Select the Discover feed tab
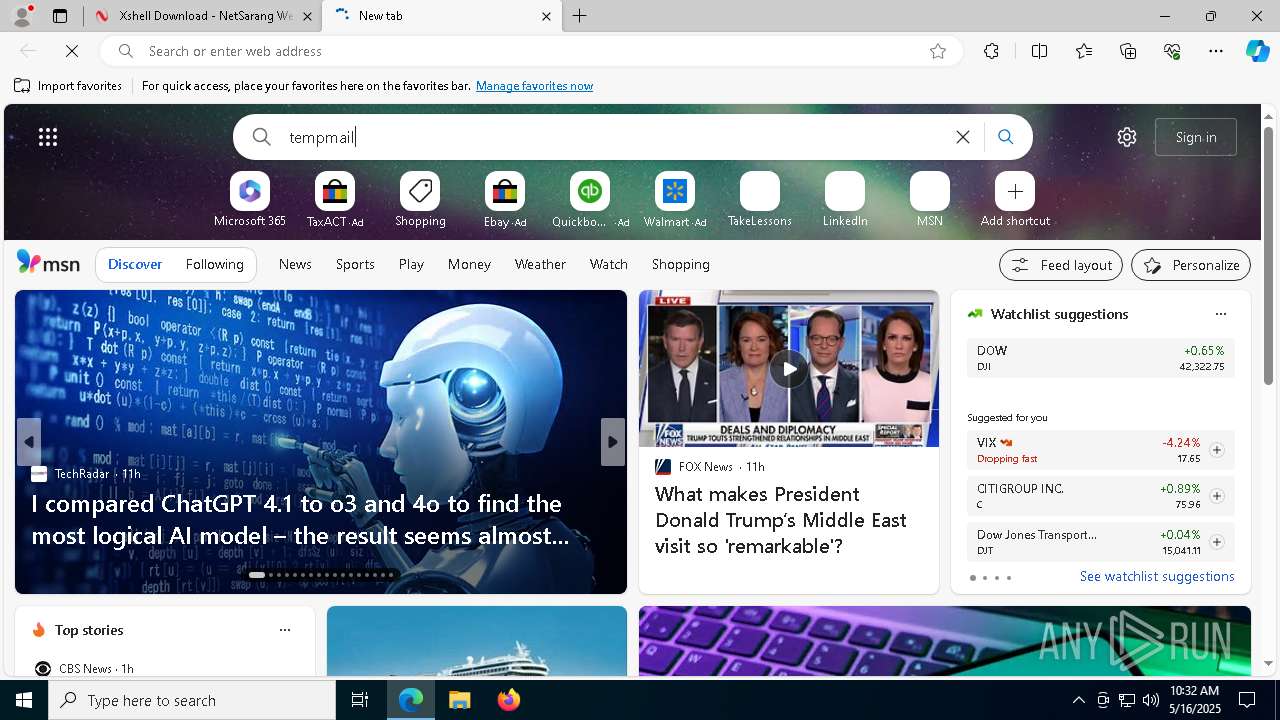Image resolution: width=1280 pixels, height=720 pixels. (135, 264)
